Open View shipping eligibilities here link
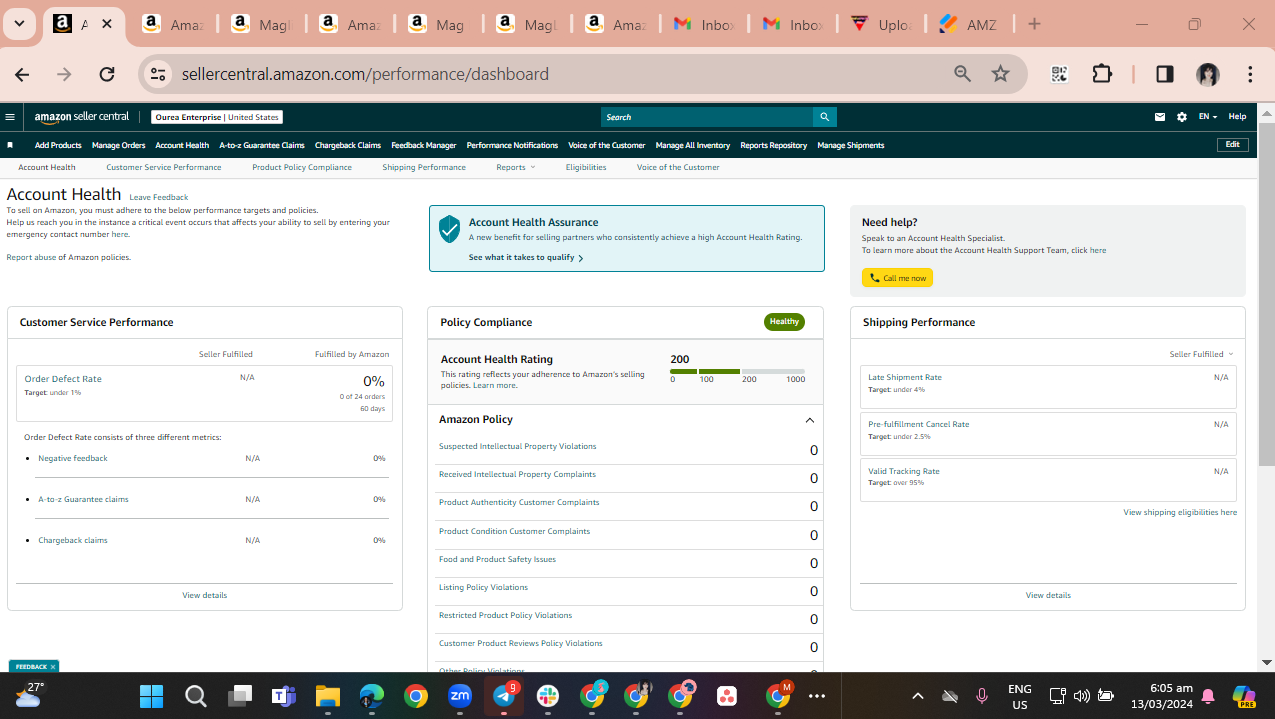The image size is (1275, 719). [1180, 512]
